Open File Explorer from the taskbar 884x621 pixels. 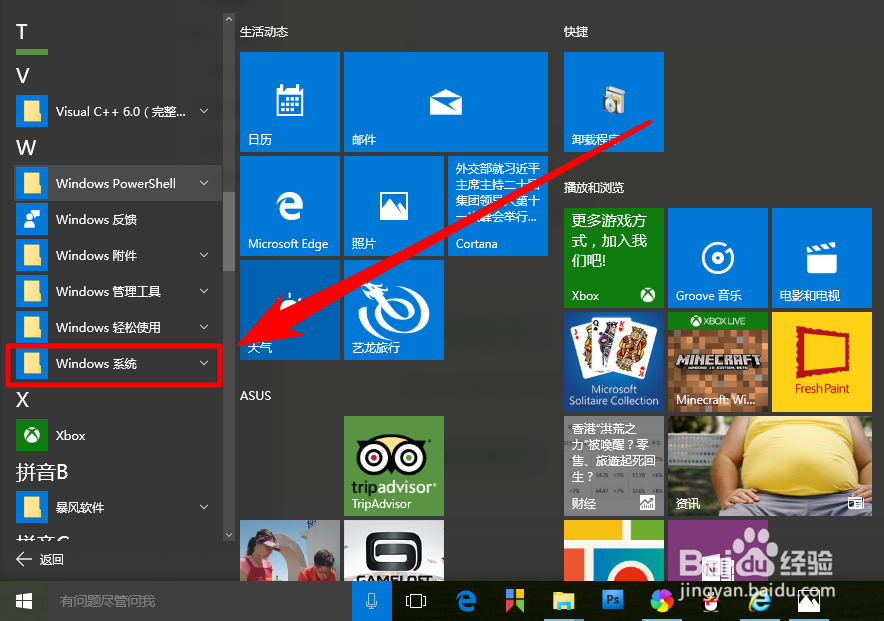click(x=563, y=601)
